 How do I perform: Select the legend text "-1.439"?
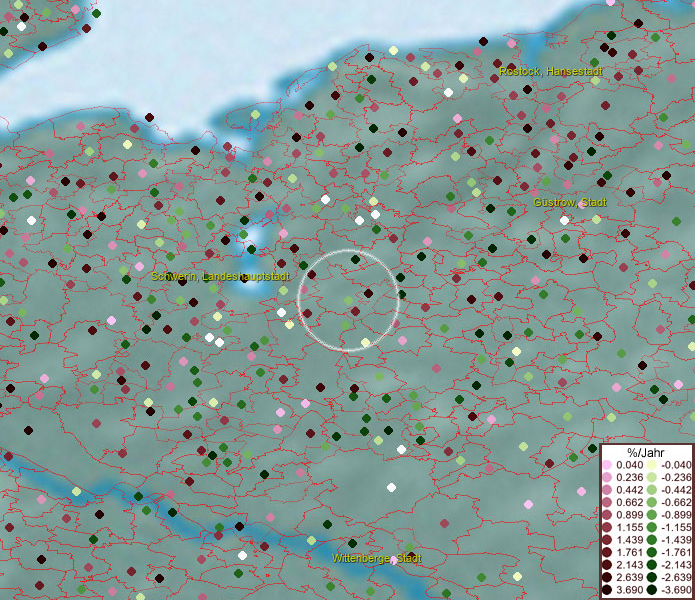tap(676, 540)
